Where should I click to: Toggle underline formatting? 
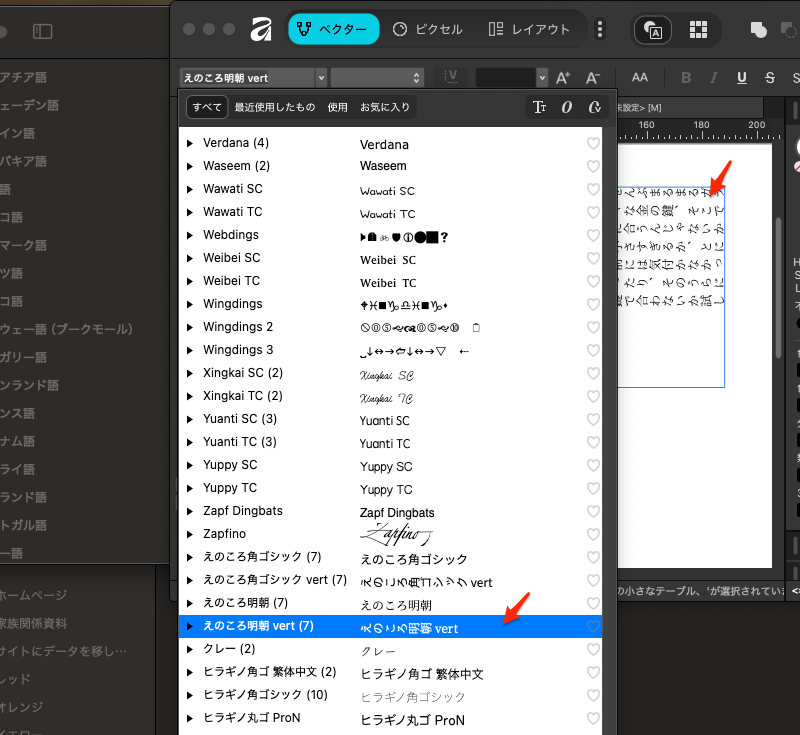click(x=741, y=77)
